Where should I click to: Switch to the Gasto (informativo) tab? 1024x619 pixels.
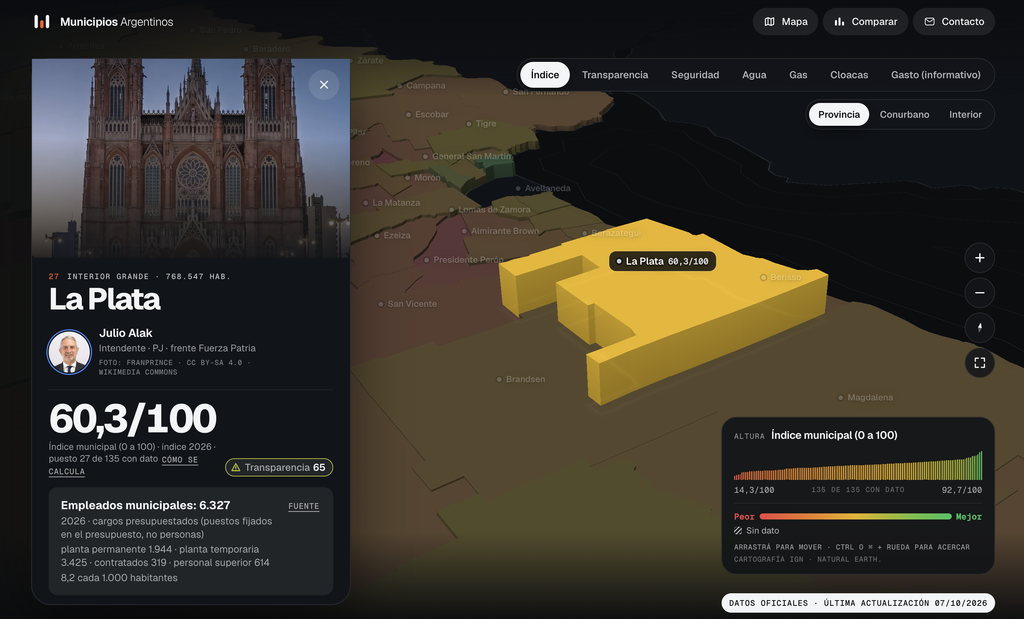pos(936,74)
